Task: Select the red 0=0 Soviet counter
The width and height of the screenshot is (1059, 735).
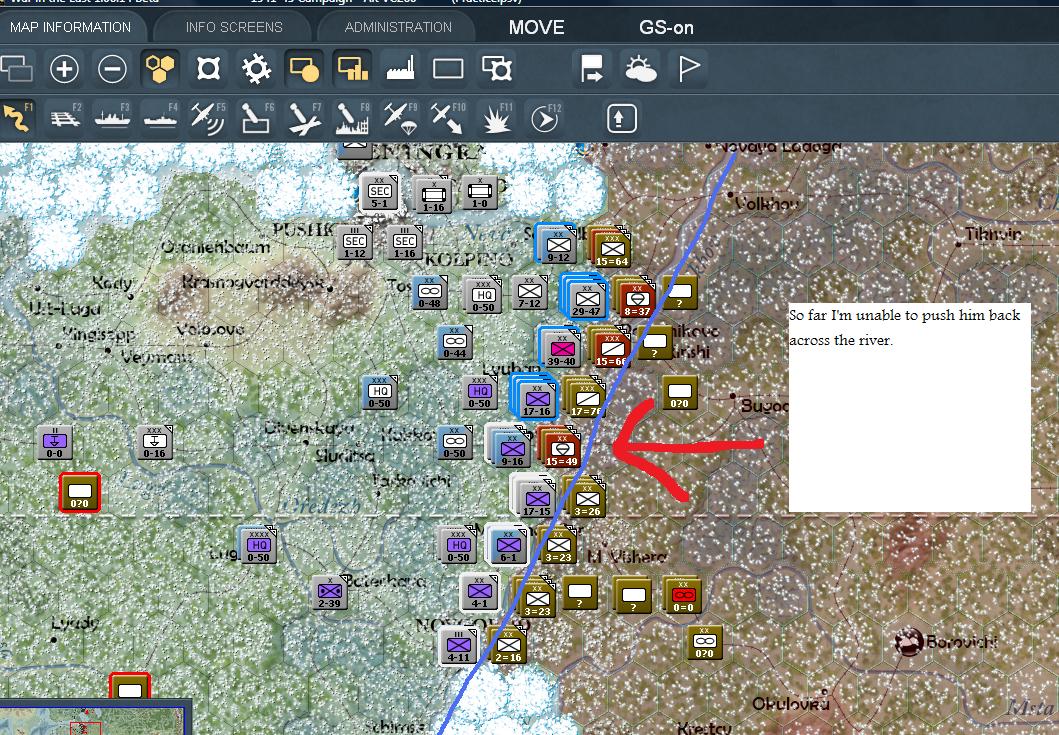Action: (683, 595)
